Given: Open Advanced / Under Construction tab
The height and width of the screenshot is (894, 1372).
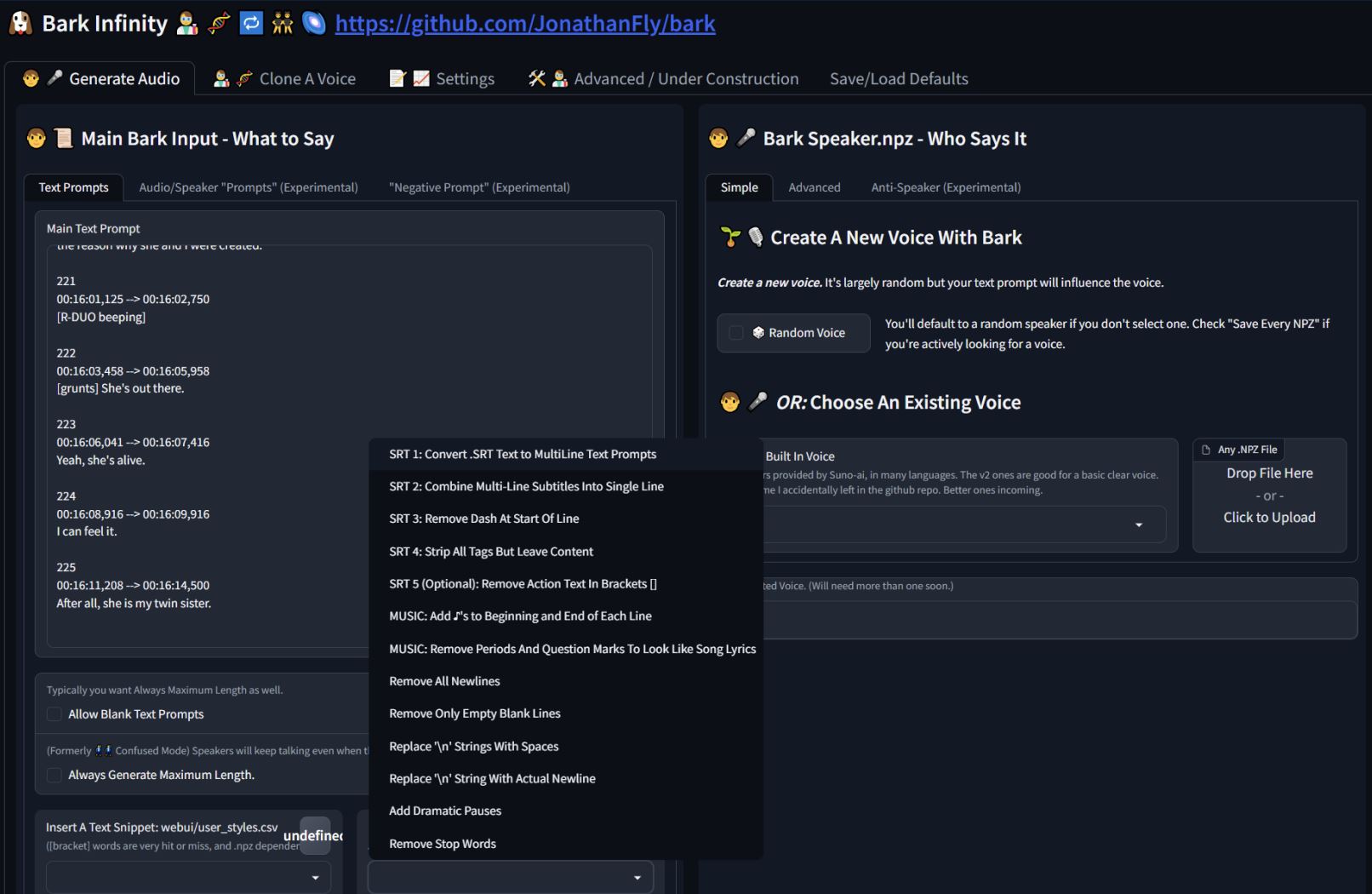Looking at the screenshot, I should tap(663, 78).
